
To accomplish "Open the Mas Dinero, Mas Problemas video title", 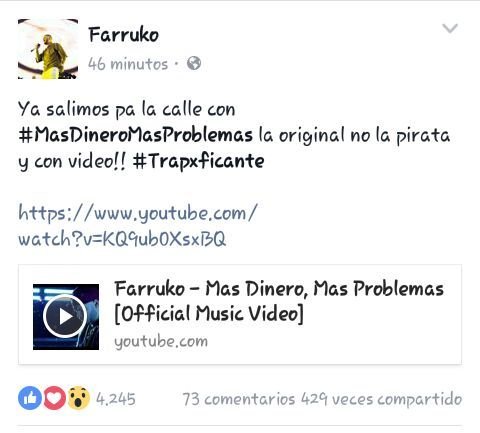I will click(279, 301).
